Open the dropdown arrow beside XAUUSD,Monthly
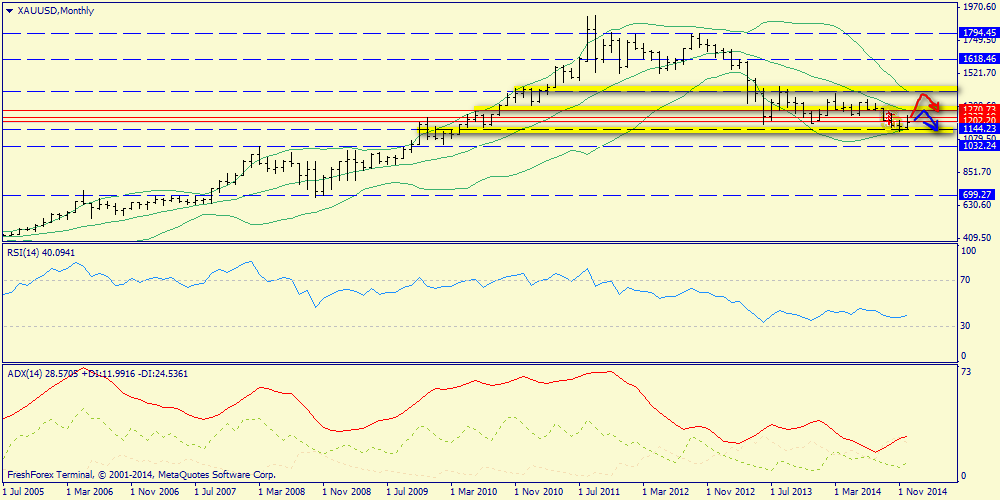 click(9, 9)
